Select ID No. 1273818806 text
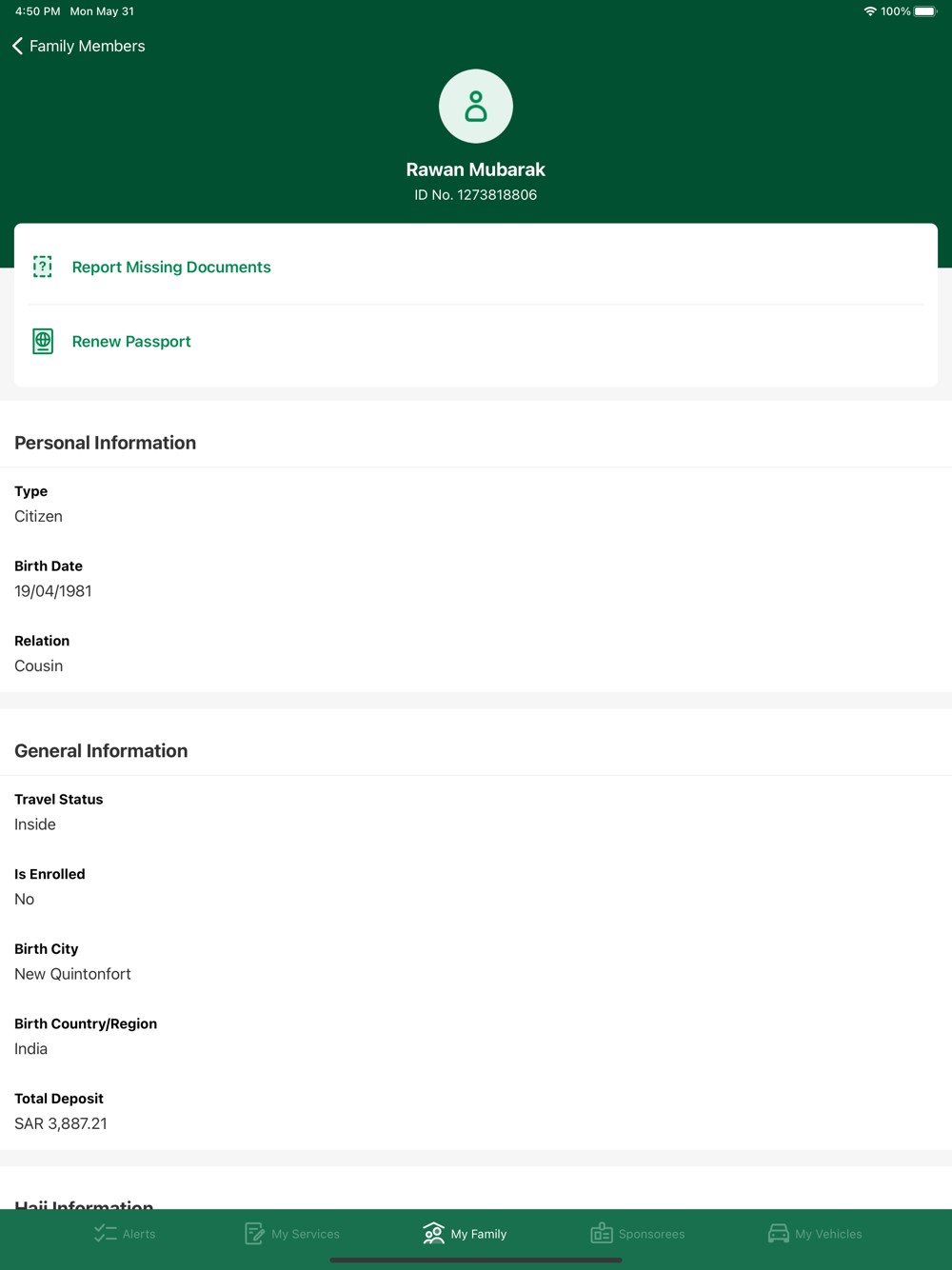The width and height of the screenshot is (952, 1270). coord(476,195)
